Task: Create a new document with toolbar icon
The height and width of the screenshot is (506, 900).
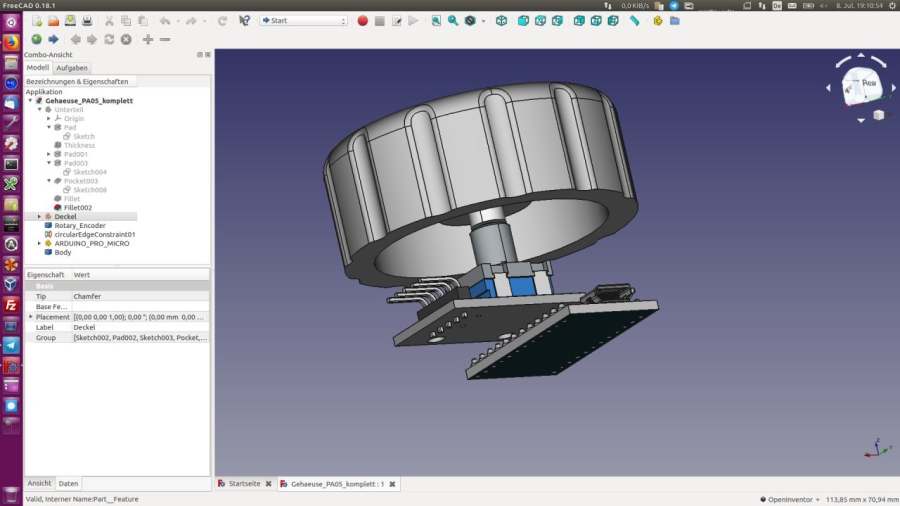Action: [x=37, y=21]
